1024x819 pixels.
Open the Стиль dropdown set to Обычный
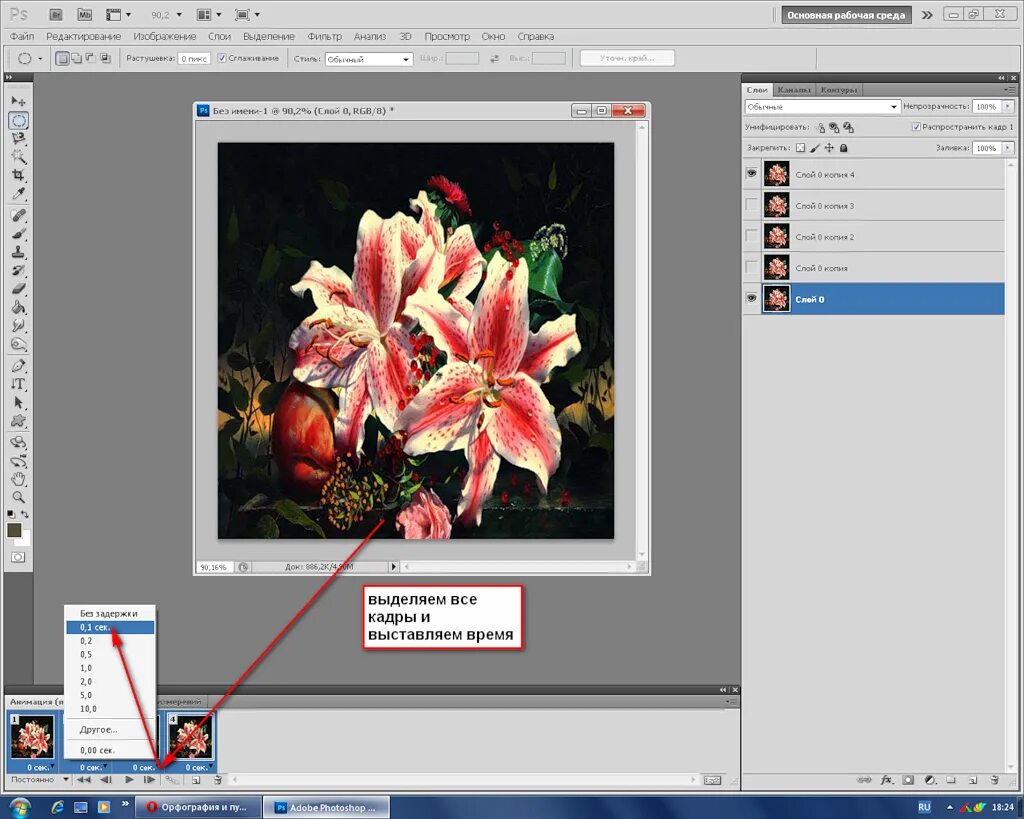pyautogui.click(x=369, y=59)
